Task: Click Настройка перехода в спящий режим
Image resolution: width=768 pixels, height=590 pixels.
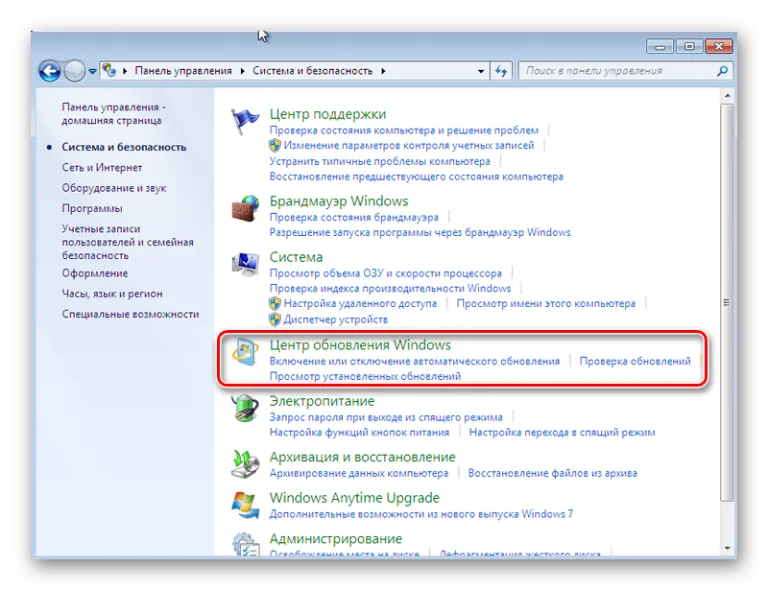Action: [562, 432]
